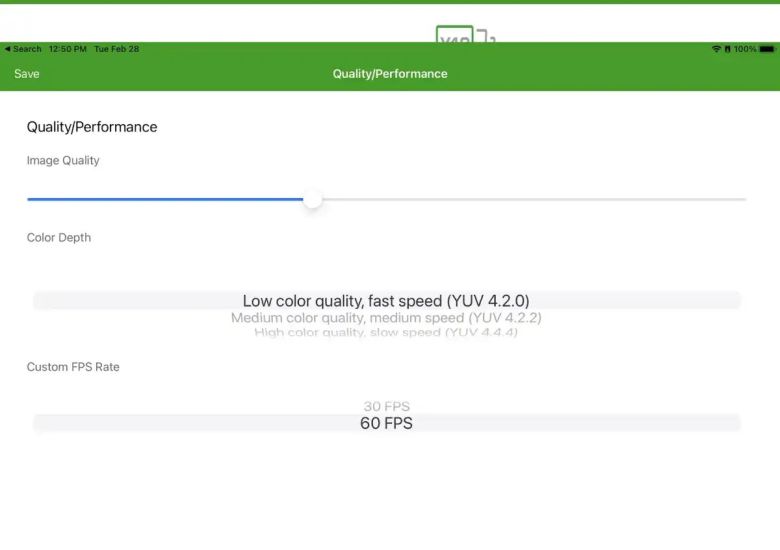Image resolution: width=780 pixels, height=550 pixels.
Task: Tap the Color Depth label
Action: click(59, 238)
